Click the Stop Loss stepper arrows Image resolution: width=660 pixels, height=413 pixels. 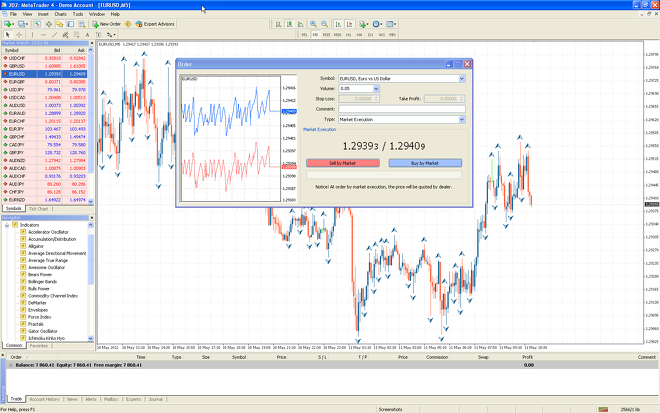pyautogui.click(x=376, y=99)
